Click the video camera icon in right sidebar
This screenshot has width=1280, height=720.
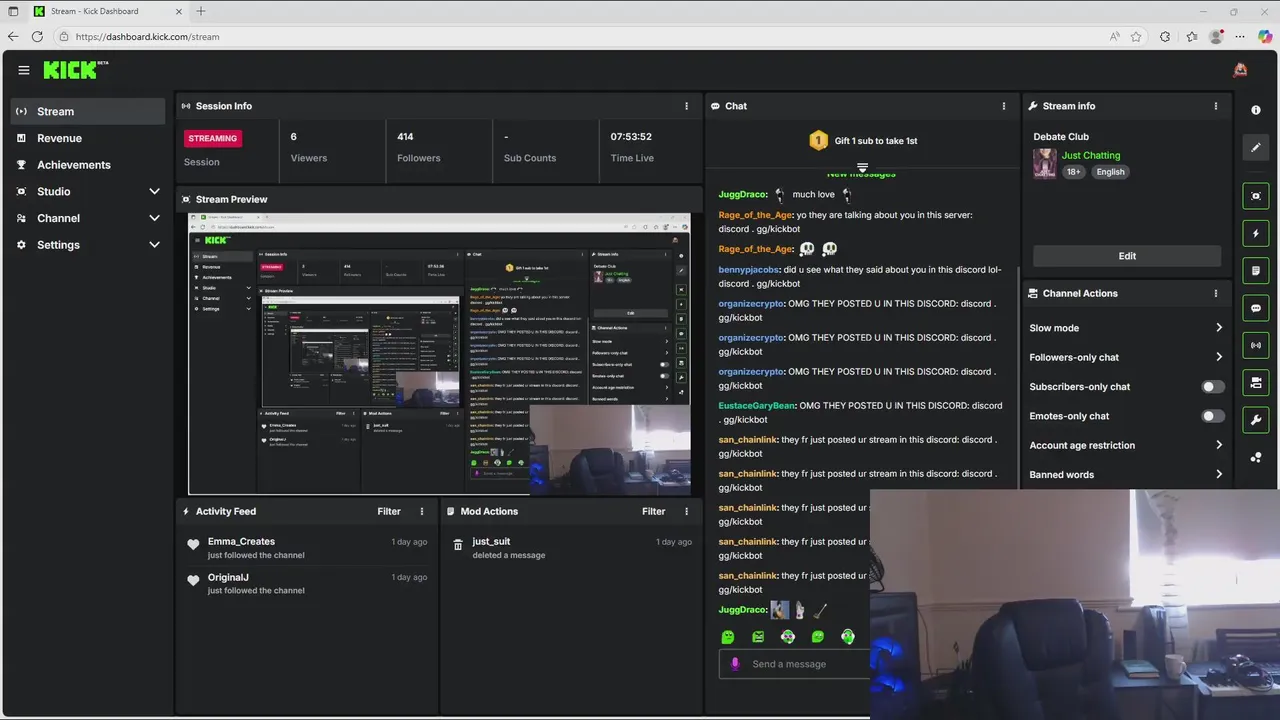[x=1256, y=382]
